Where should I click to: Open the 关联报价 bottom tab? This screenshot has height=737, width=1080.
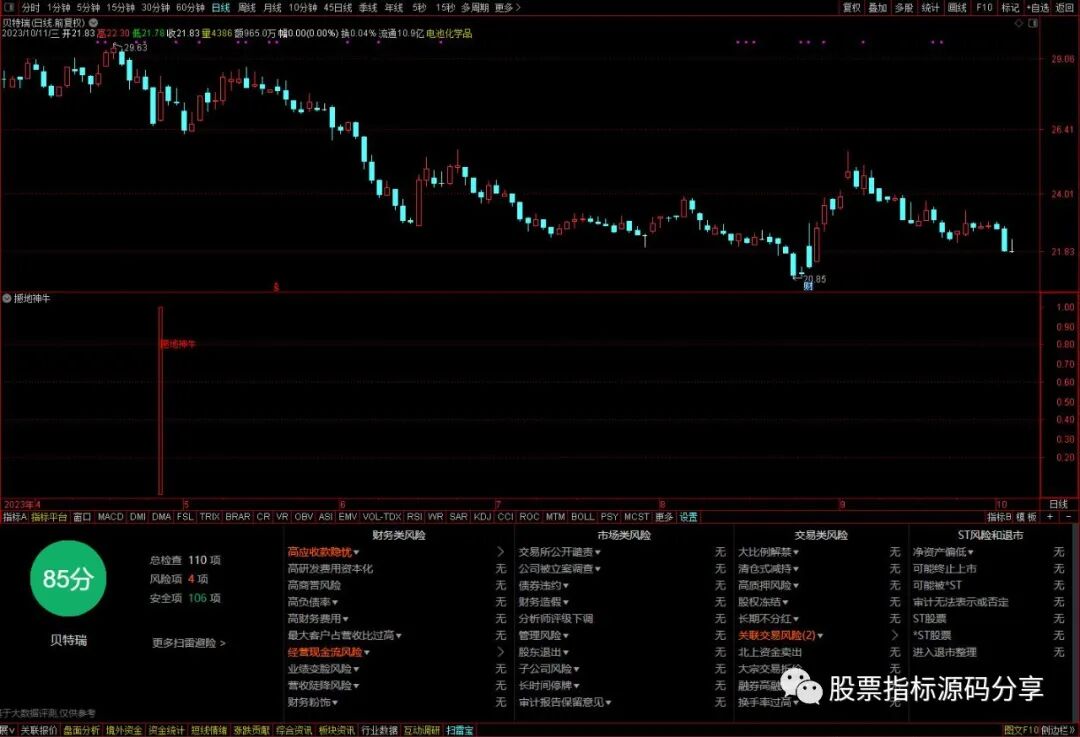coord(39,730)
